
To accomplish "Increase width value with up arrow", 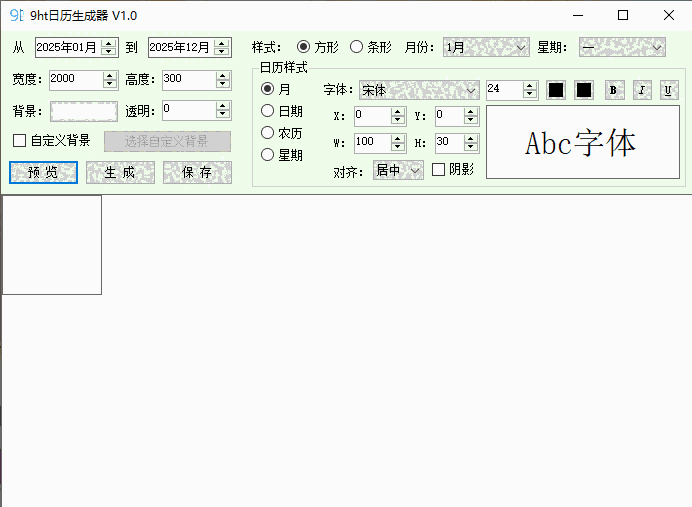I will pos(110,76).
